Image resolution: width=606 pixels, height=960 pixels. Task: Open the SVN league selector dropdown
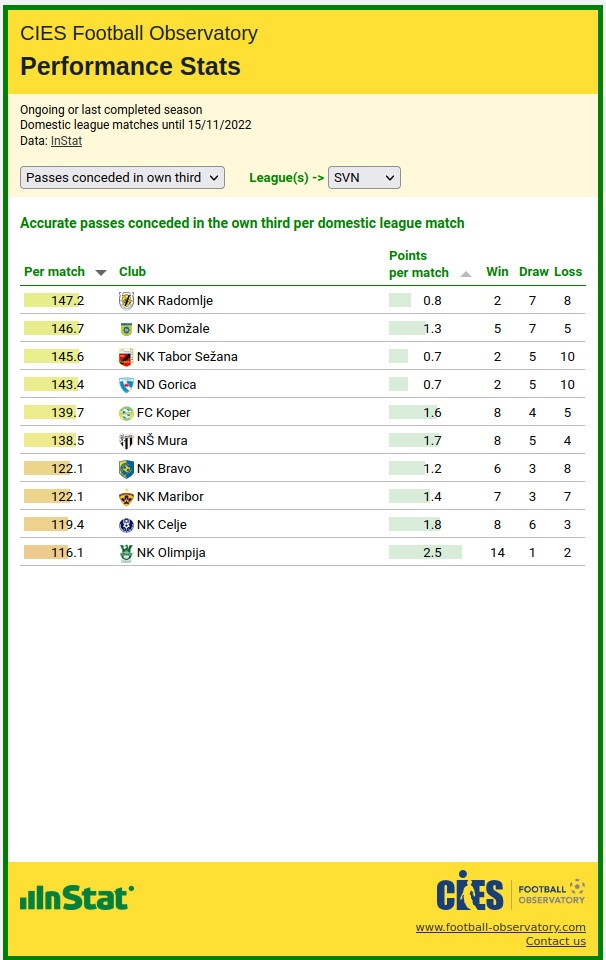[x=364, y=177]
